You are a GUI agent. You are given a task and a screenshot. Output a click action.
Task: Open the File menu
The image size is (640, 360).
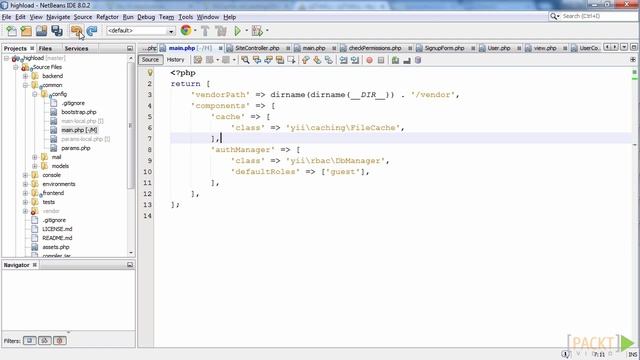(x=7, y=17)
